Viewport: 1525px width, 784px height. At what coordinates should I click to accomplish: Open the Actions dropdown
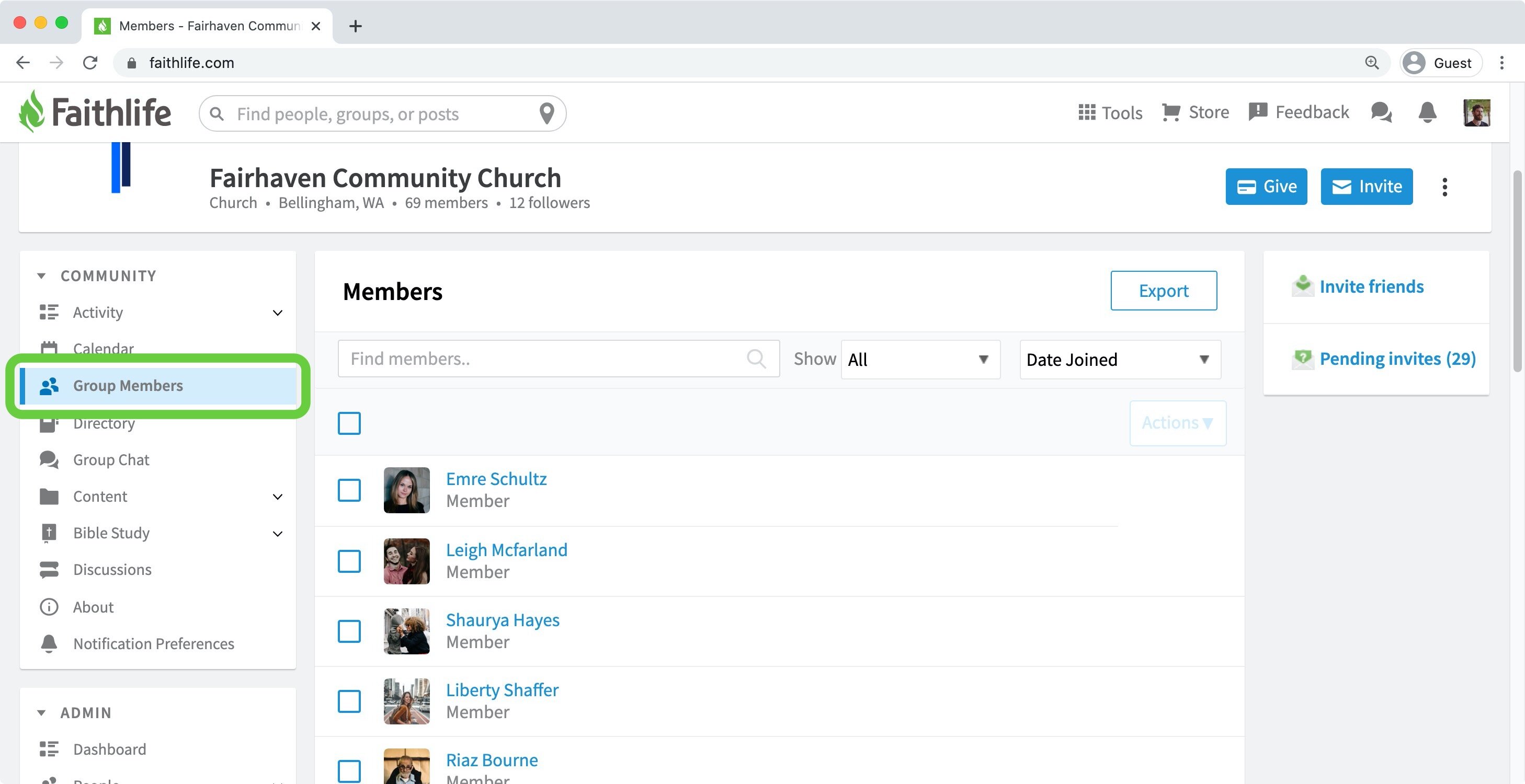point(1178,423)
